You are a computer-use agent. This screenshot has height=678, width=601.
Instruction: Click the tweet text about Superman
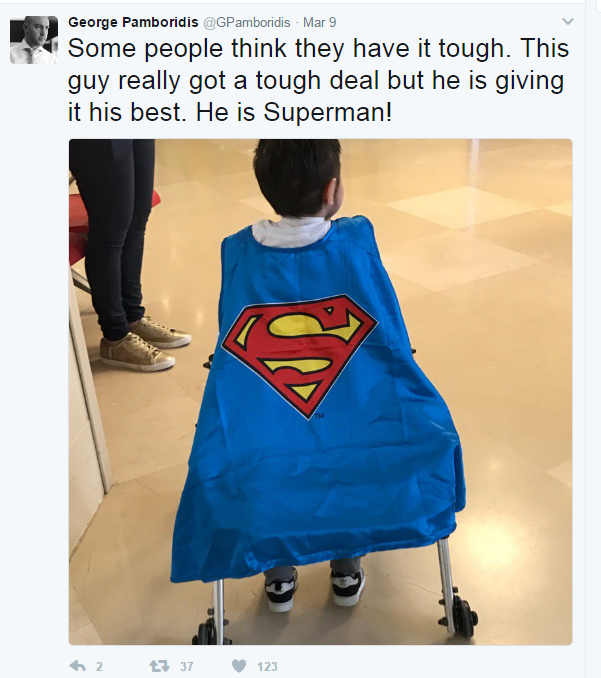coord(318,80)
